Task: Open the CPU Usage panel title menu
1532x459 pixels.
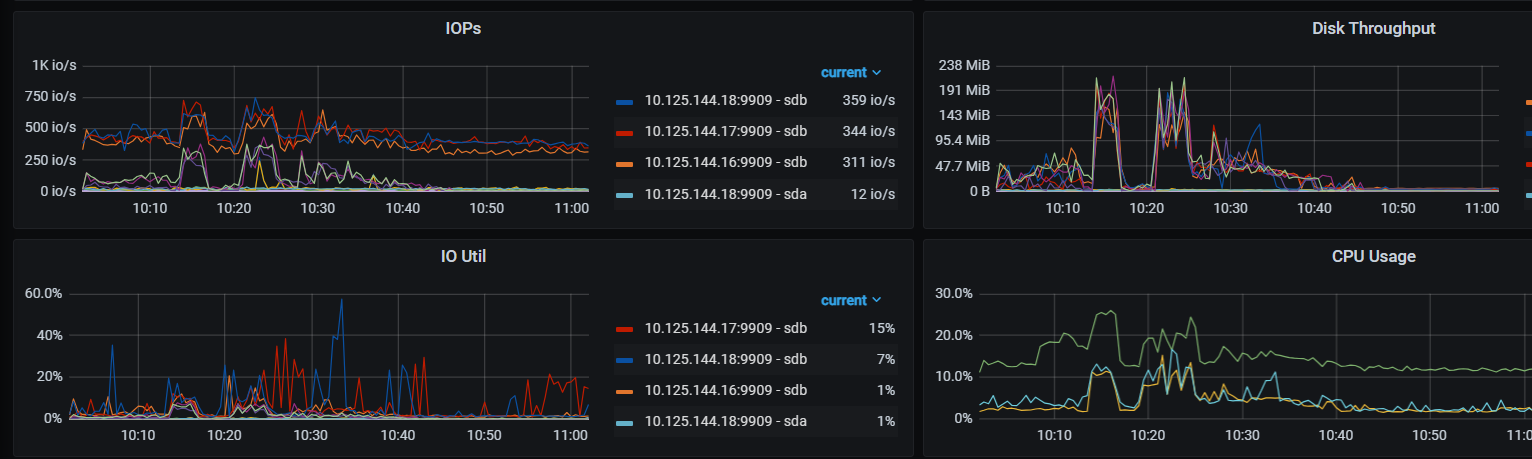Action: [1373, 257]
